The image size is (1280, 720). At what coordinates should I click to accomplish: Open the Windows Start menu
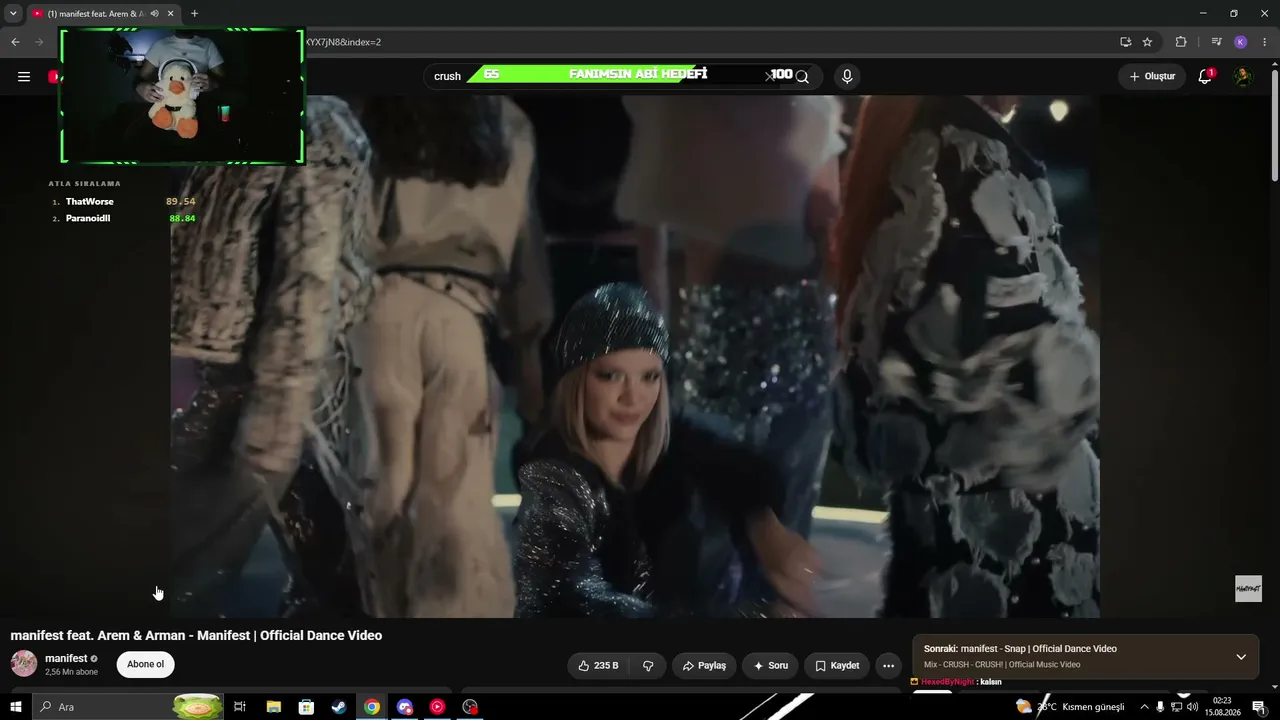(x=15, y=707)
